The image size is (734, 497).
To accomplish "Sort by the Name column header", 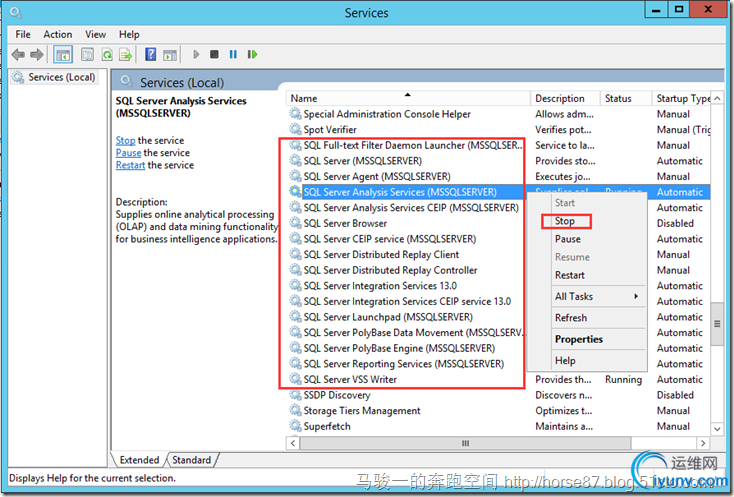I will (x=408, y=98).
